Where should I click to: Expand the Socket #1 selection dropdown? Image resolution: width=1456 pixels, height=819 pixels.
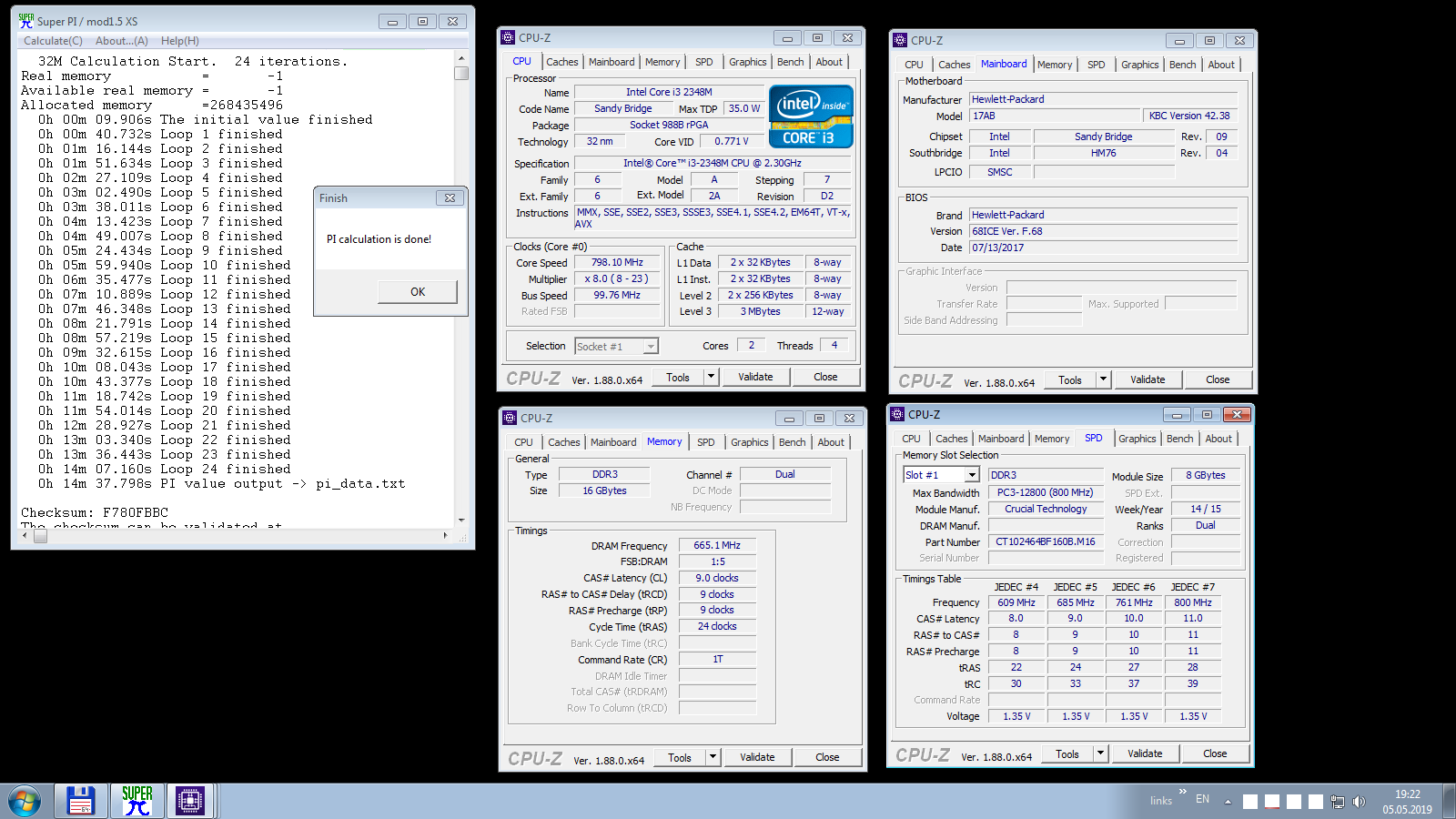pyautogui.click(x=651, y=347)
